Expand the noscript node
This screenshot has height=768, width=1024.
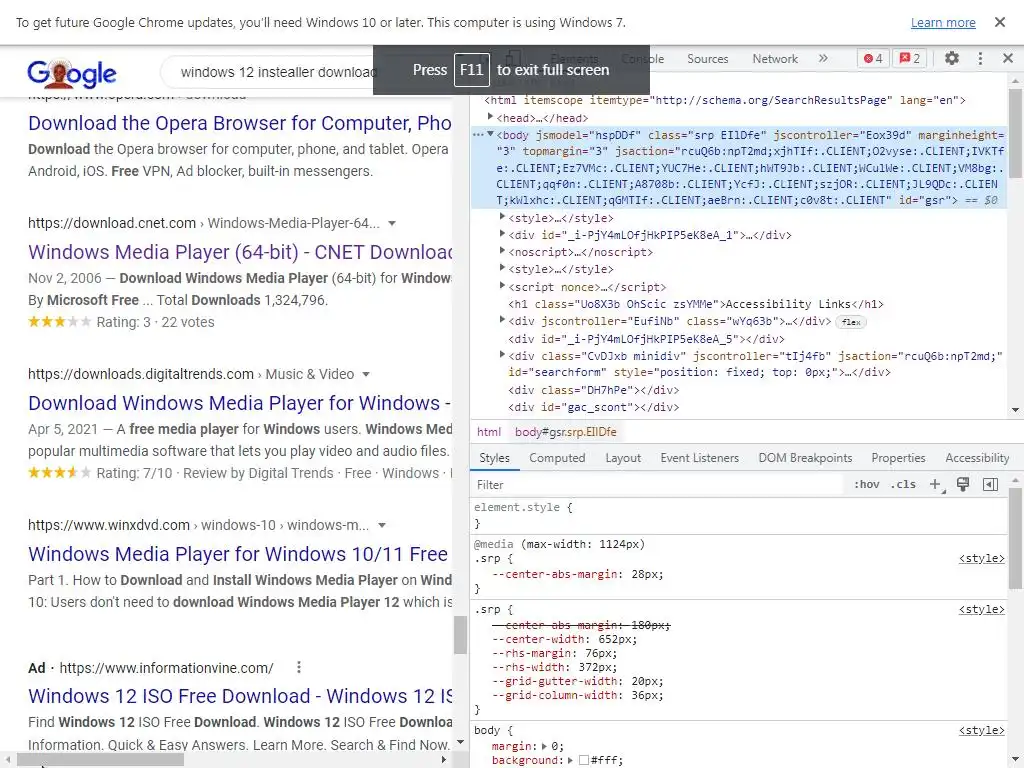click(502, 251)
